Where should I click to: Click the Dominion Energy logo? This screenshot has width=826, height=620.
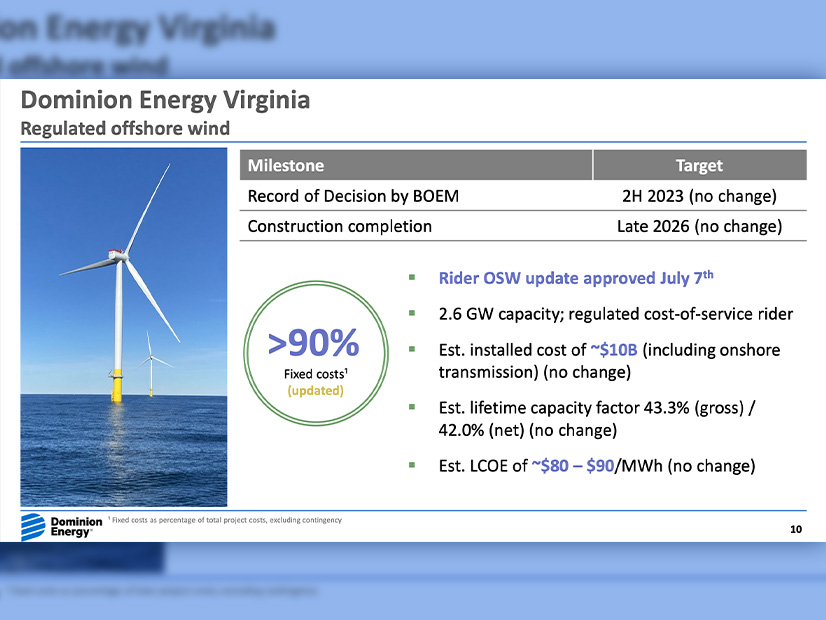coord(61,526)
